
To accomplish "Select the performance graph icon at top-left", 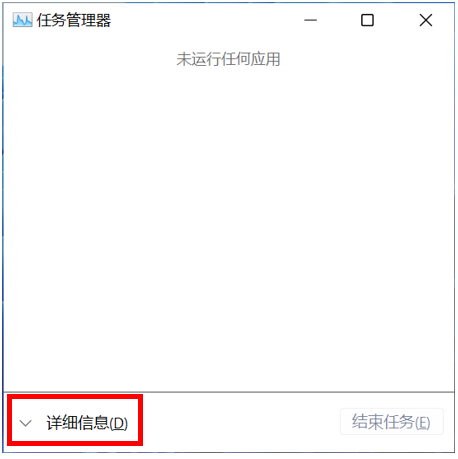I will pyautogui.click(x=22, y=20).
